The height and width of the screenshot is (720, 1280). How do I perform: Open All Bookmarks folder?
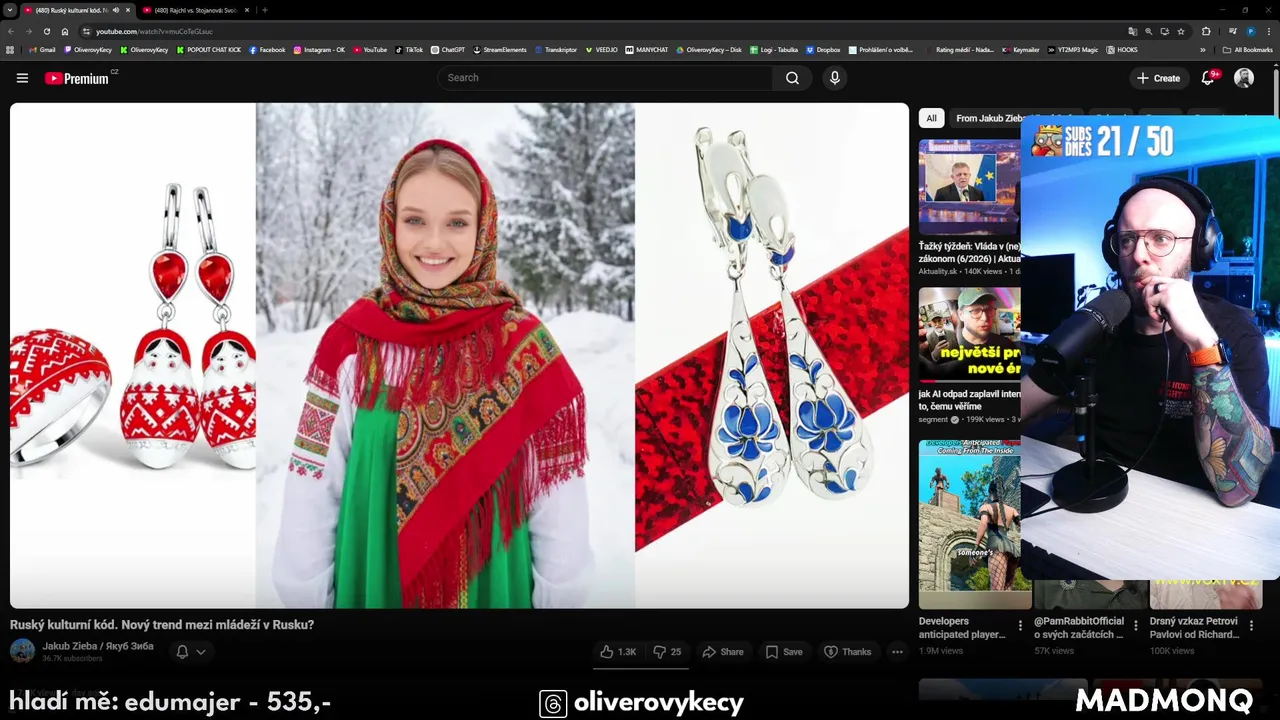(1247, 49)
